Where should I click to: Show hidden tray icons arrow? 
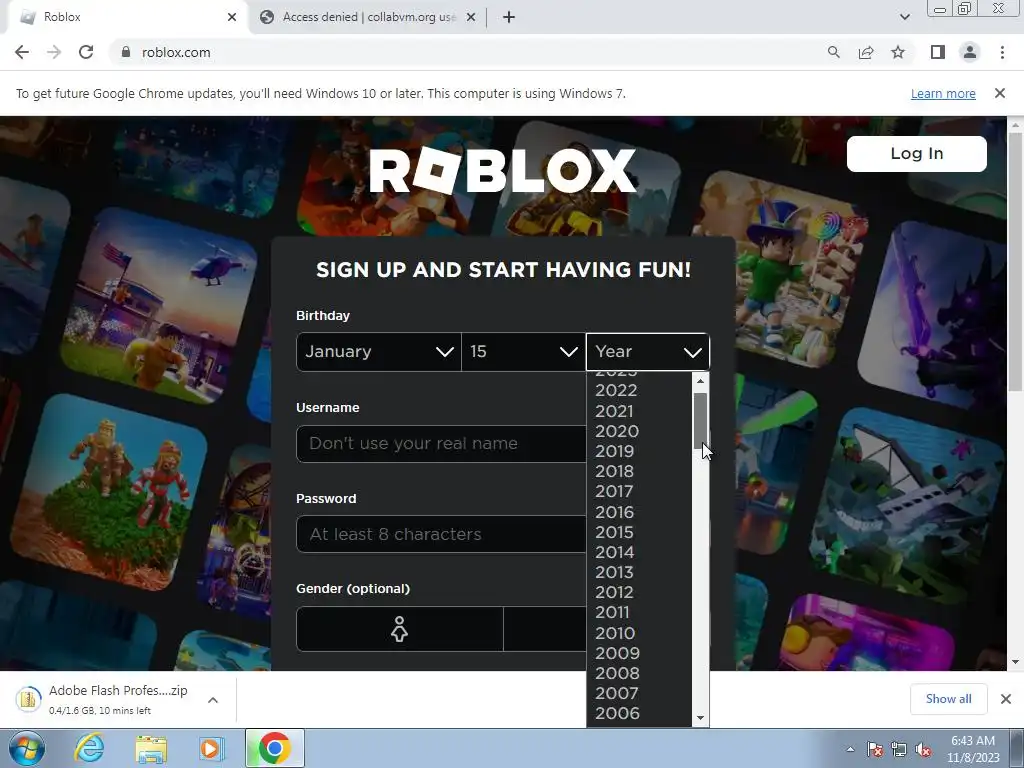pyautogui.click(x=850, y=749)
